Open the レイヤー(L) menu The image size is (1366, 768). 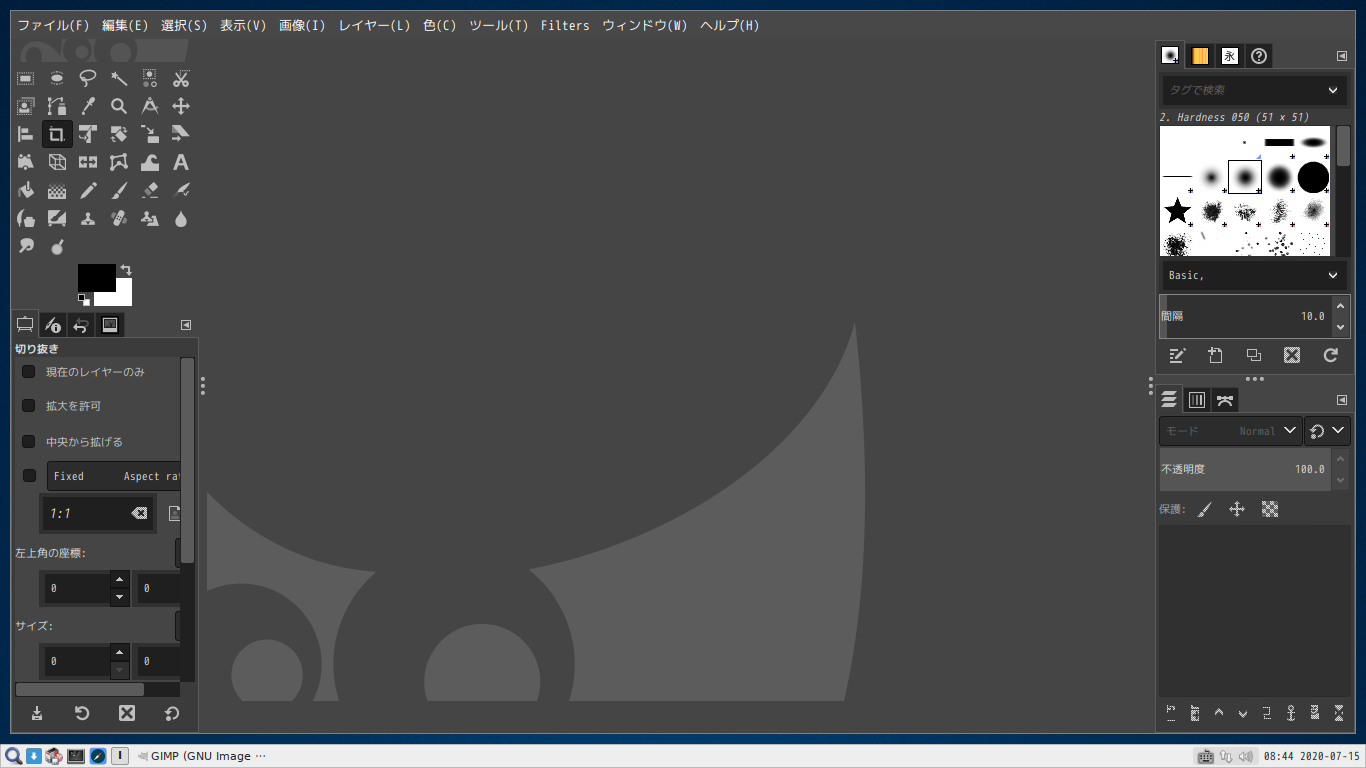374,25
